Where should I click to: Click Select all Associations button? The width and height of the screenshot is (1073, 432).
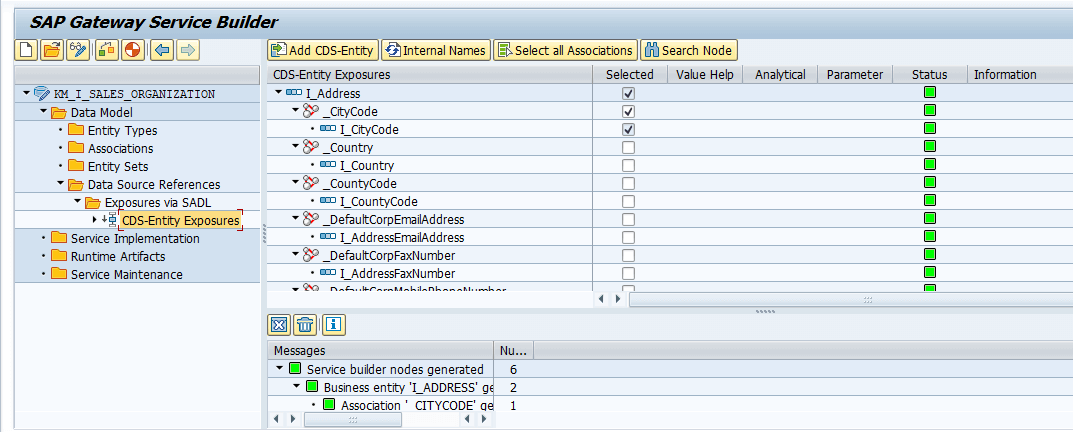click(x=565, y=50)
